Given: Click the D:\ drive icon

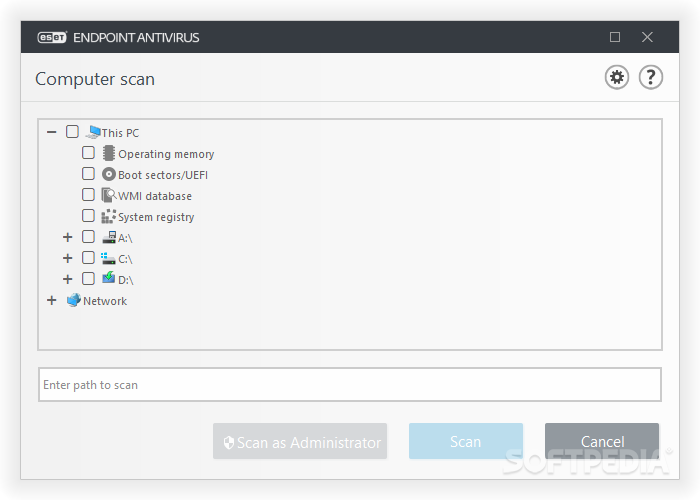Looking at the screenshot, I should click(x=108, y=278).
